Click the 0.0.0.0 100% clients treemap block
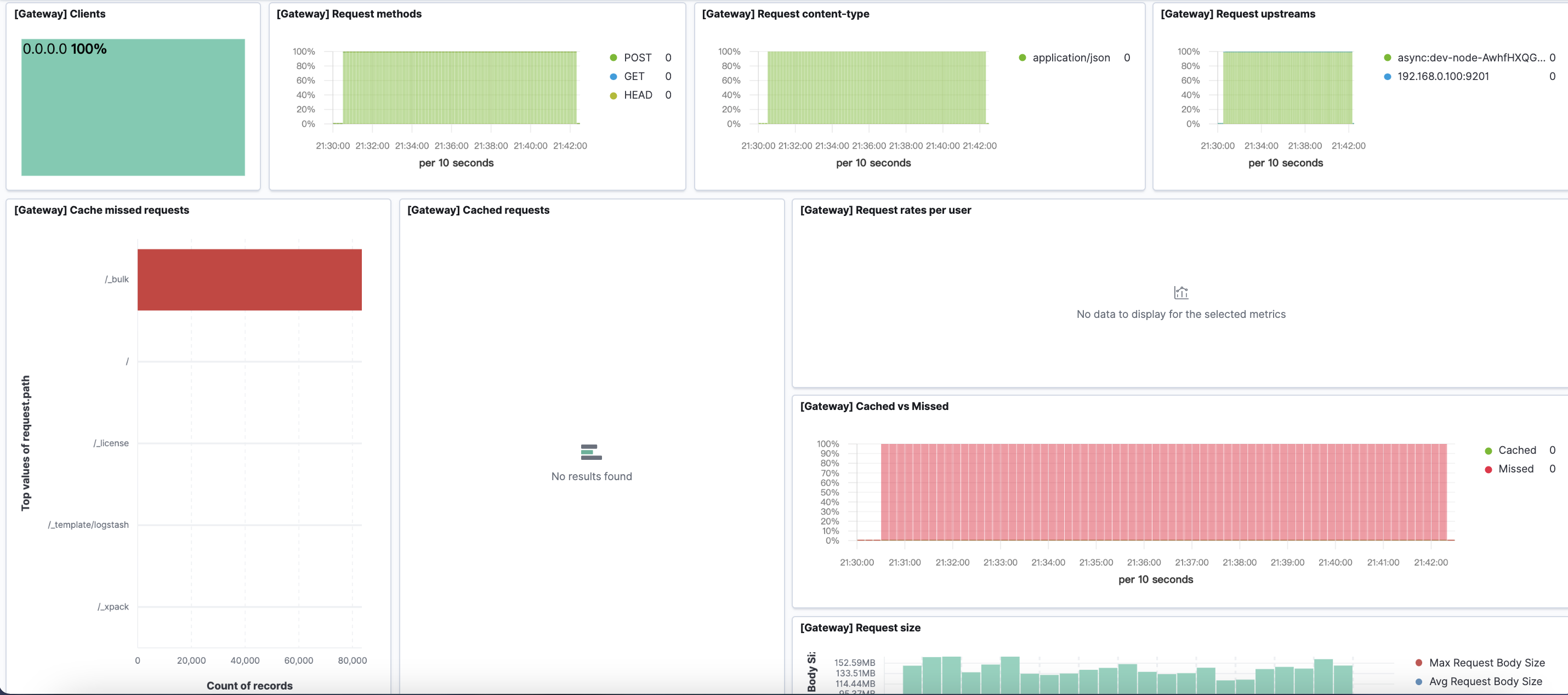The height and width of the screenshot is (695, 1568). click(x=133, y=107)
